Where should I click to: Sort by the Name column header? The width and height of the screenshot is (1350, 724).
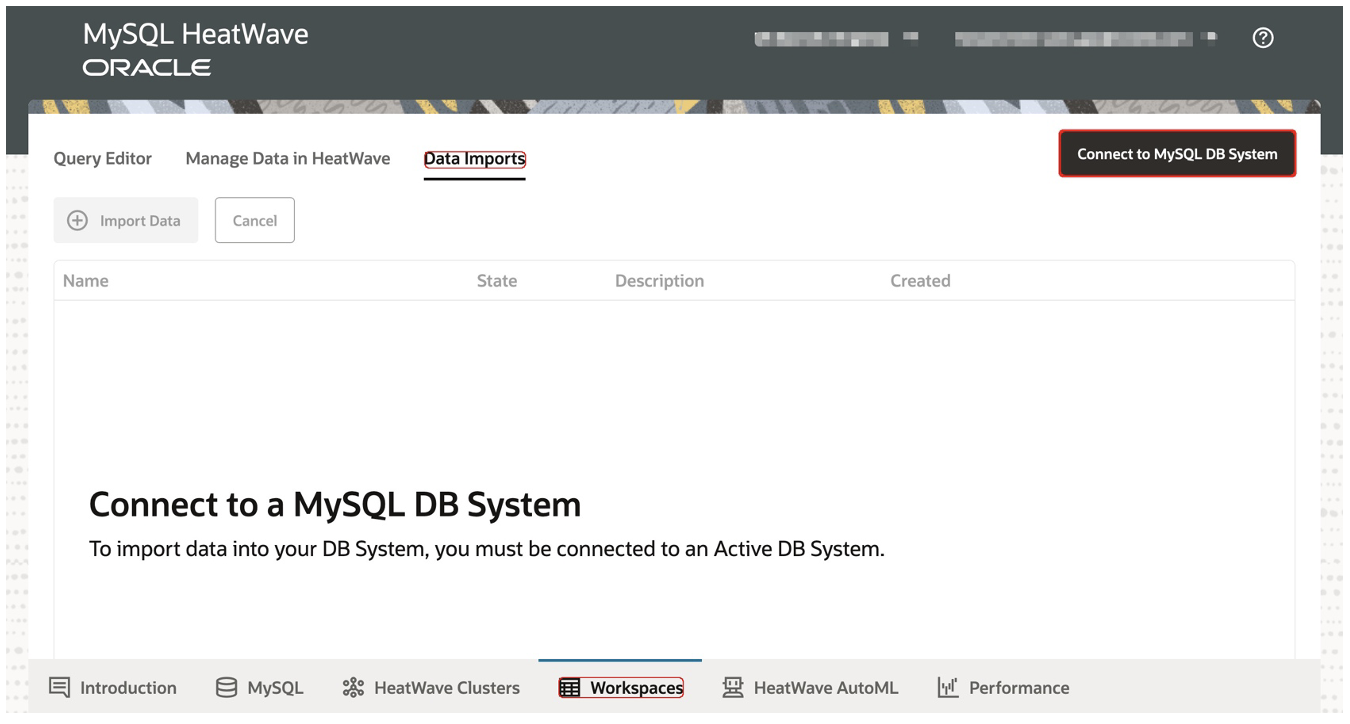click(85, 280)
